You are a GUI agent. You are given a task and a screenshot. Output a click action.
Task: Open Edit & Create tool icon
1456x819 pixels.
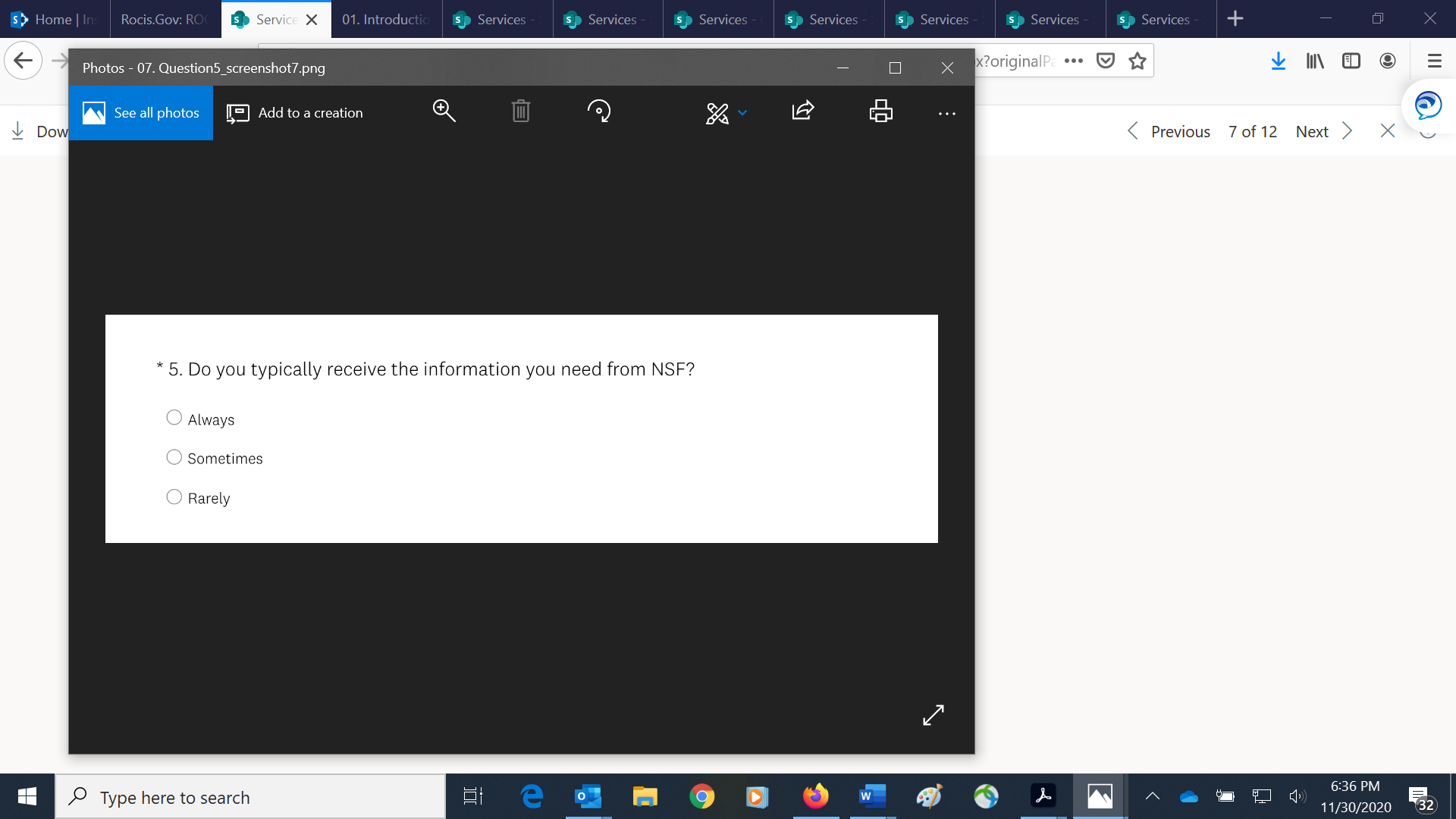[717, 113]
